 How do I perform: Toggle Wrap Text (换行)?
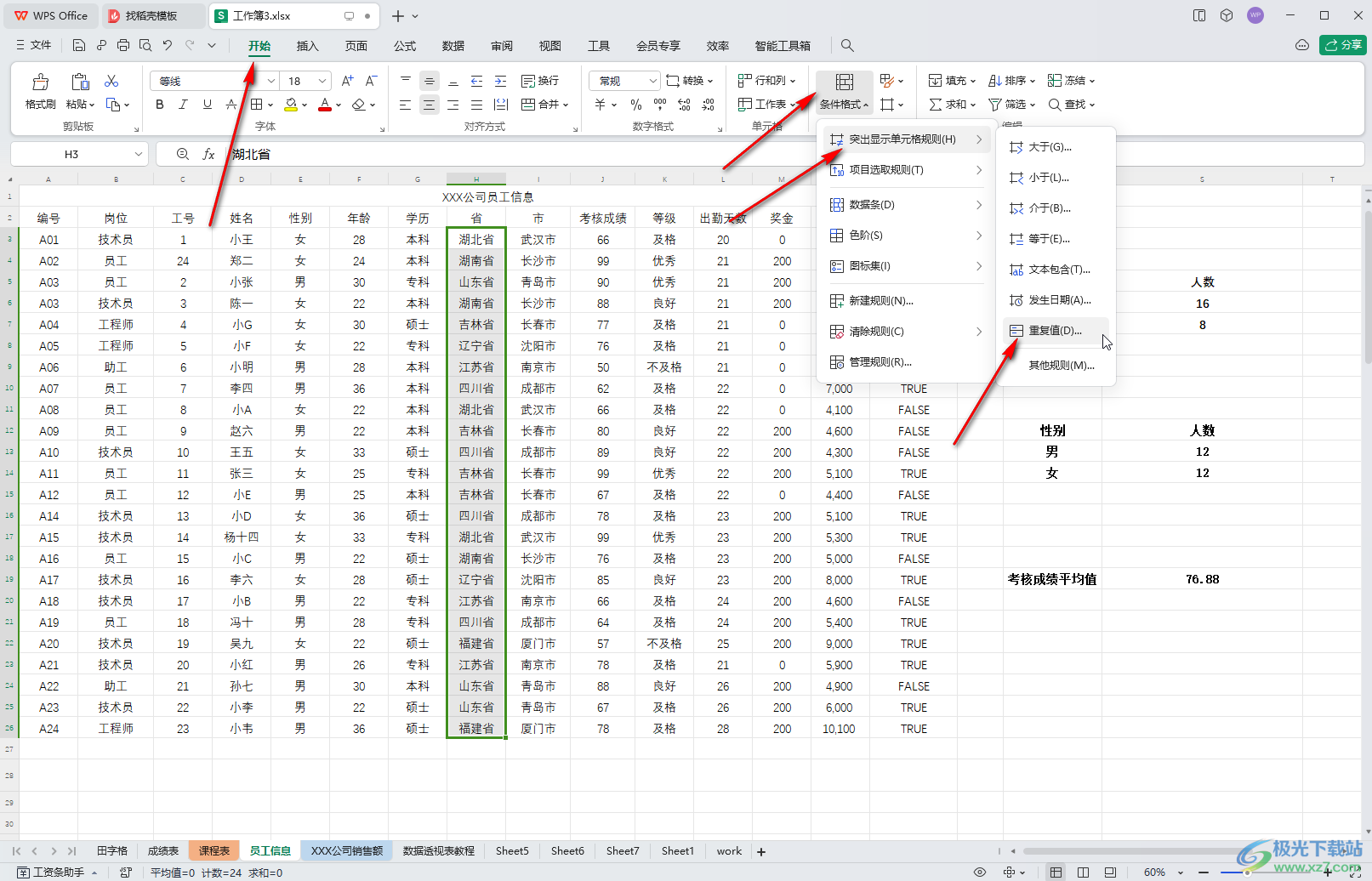540,81
